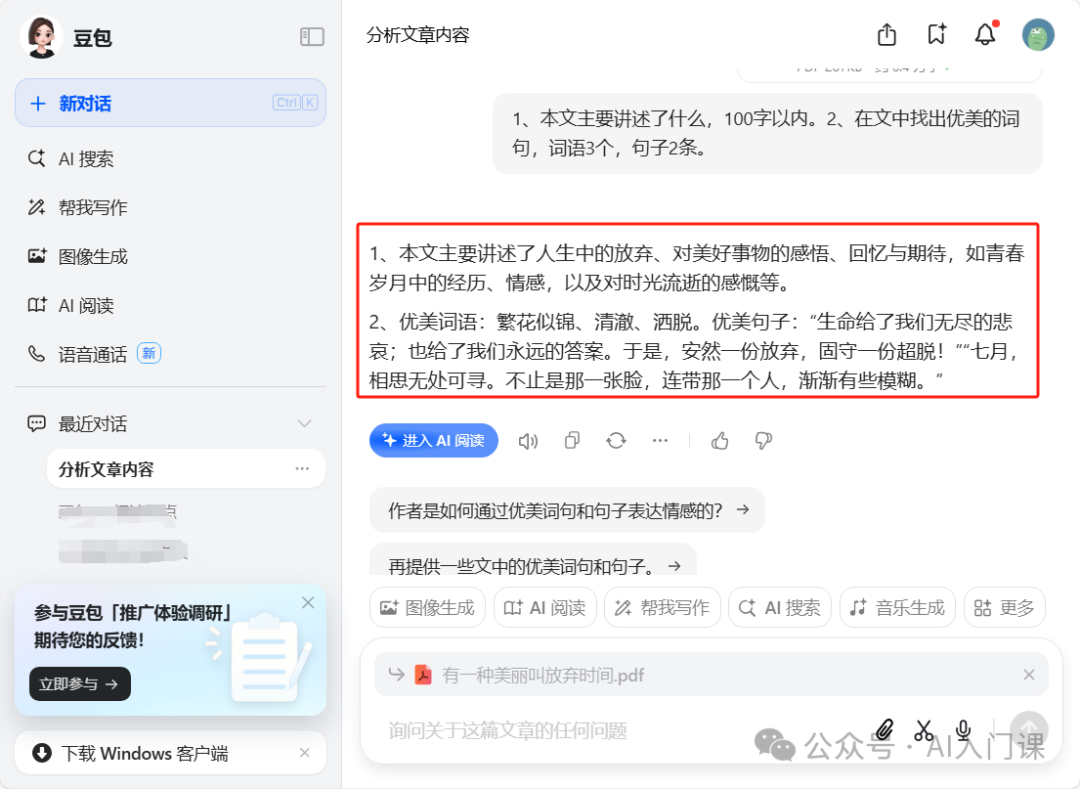Regenerate the AI response
1080x789 pixels.
[616, 441]
